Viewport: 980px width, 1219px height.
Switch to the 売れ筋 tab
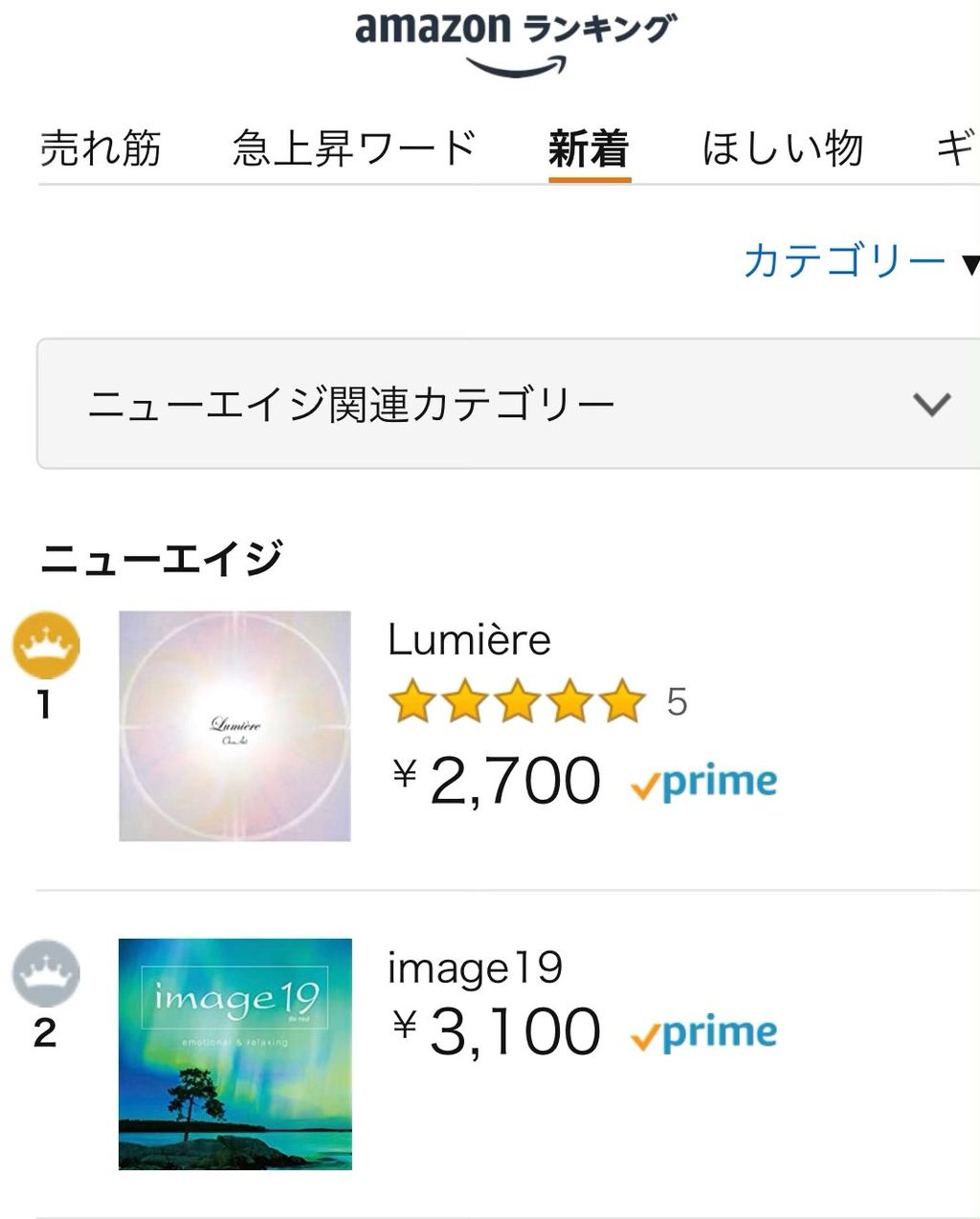(100, 149)
